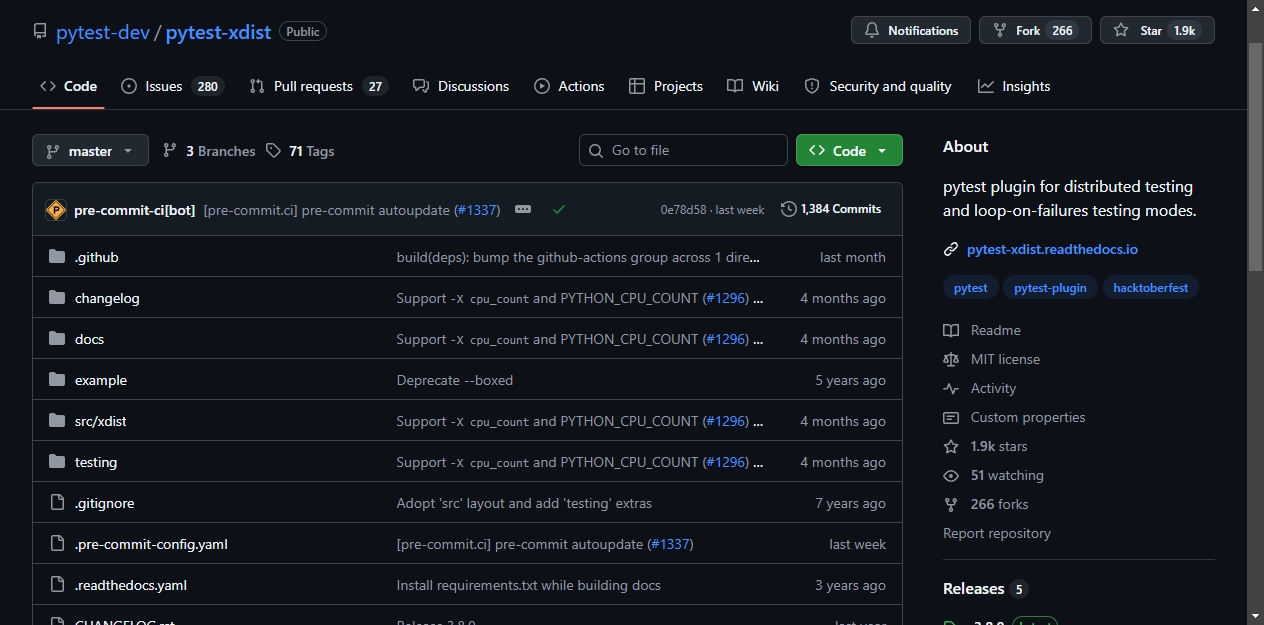Click the src/xdist folder icon
Screen dimensions: 1264x625
pos(56,421)
